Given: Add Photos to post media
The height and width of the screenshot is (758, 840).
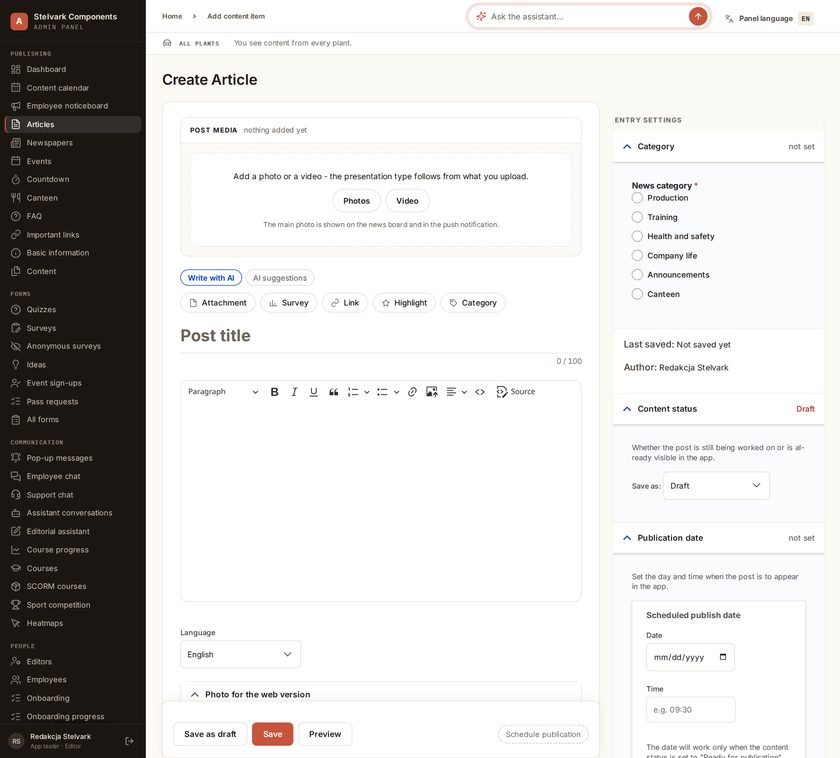Looking at the screenshot, I should (356, 201).
